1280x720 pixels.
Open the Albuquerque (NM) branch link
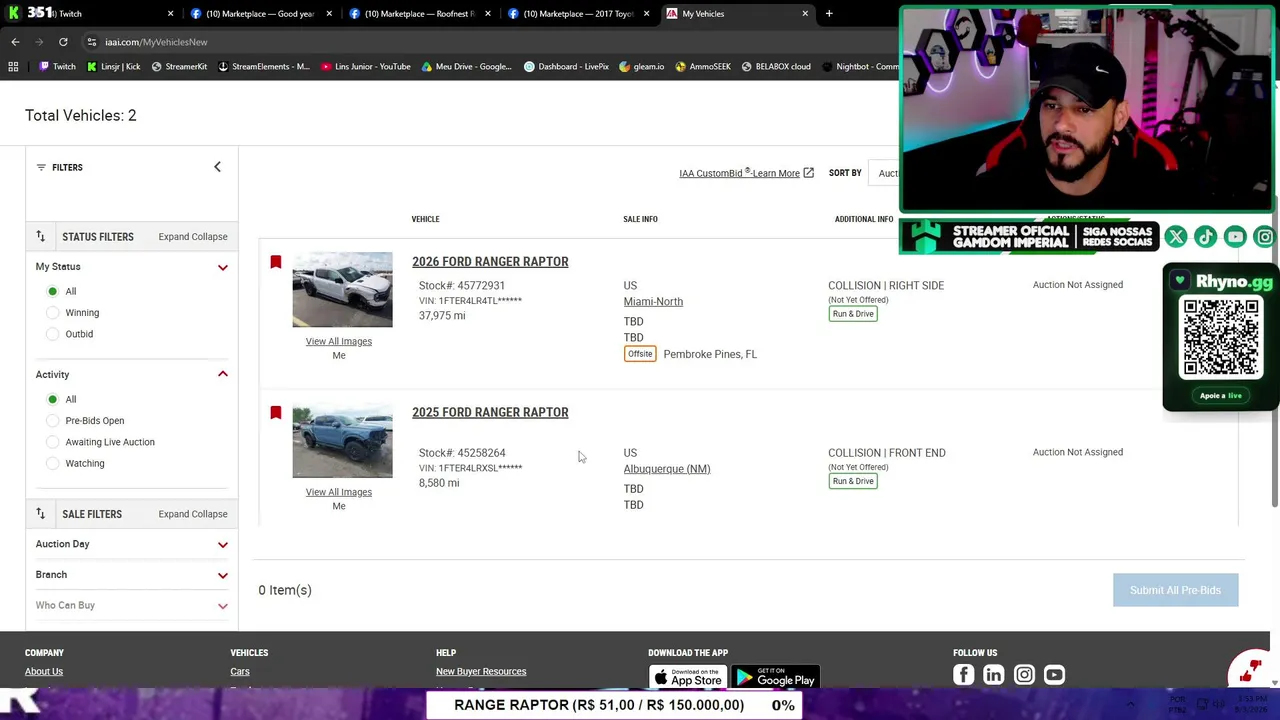(667, 469)
